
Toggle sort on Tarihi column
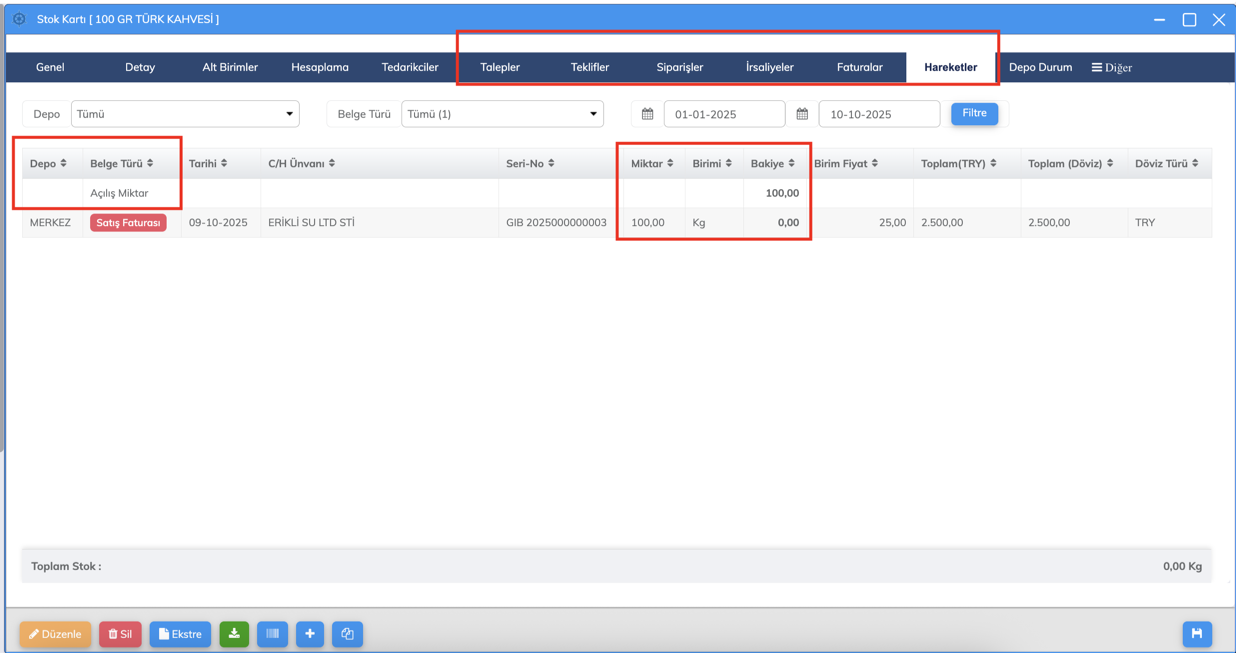(x=208, y=163)
